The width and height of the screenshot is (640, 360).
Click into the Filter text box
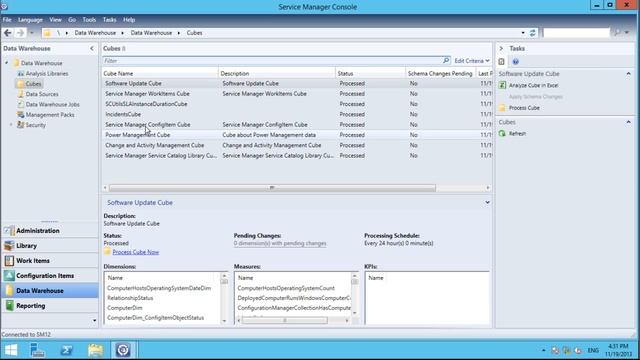(x=272, y=61)
